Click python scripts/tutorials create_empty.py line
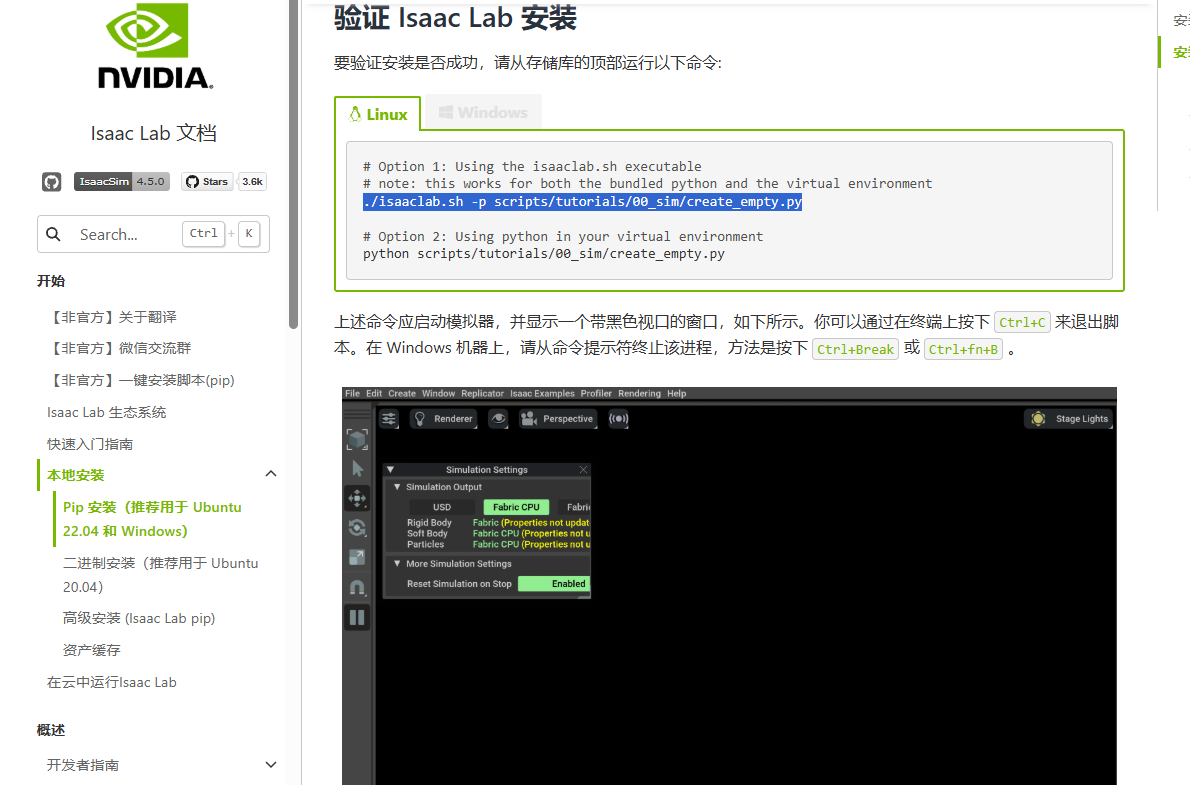1190x785 pixels. point(543,254)
